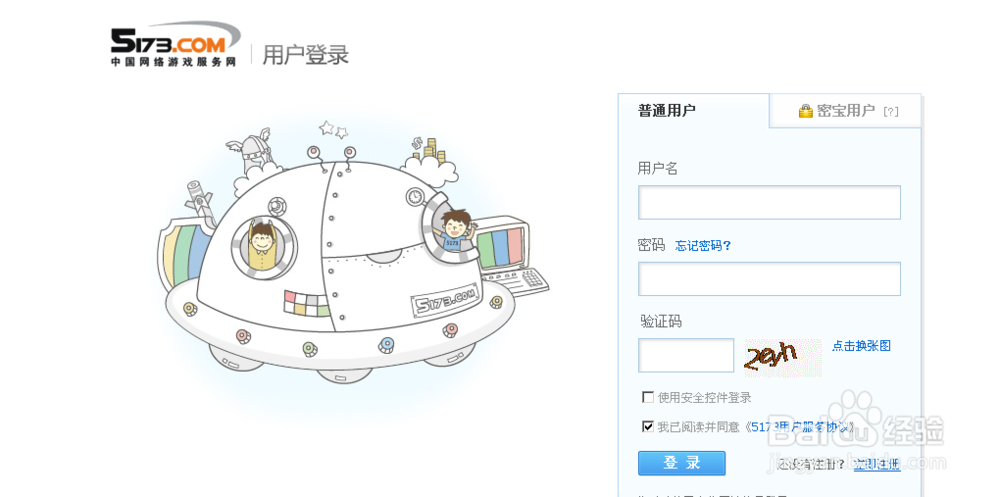This screenshot has height=497, width=1000.
Task: Uncheck the 我已阅读并同意 agreement checkbox
Action: pos(647,426)
